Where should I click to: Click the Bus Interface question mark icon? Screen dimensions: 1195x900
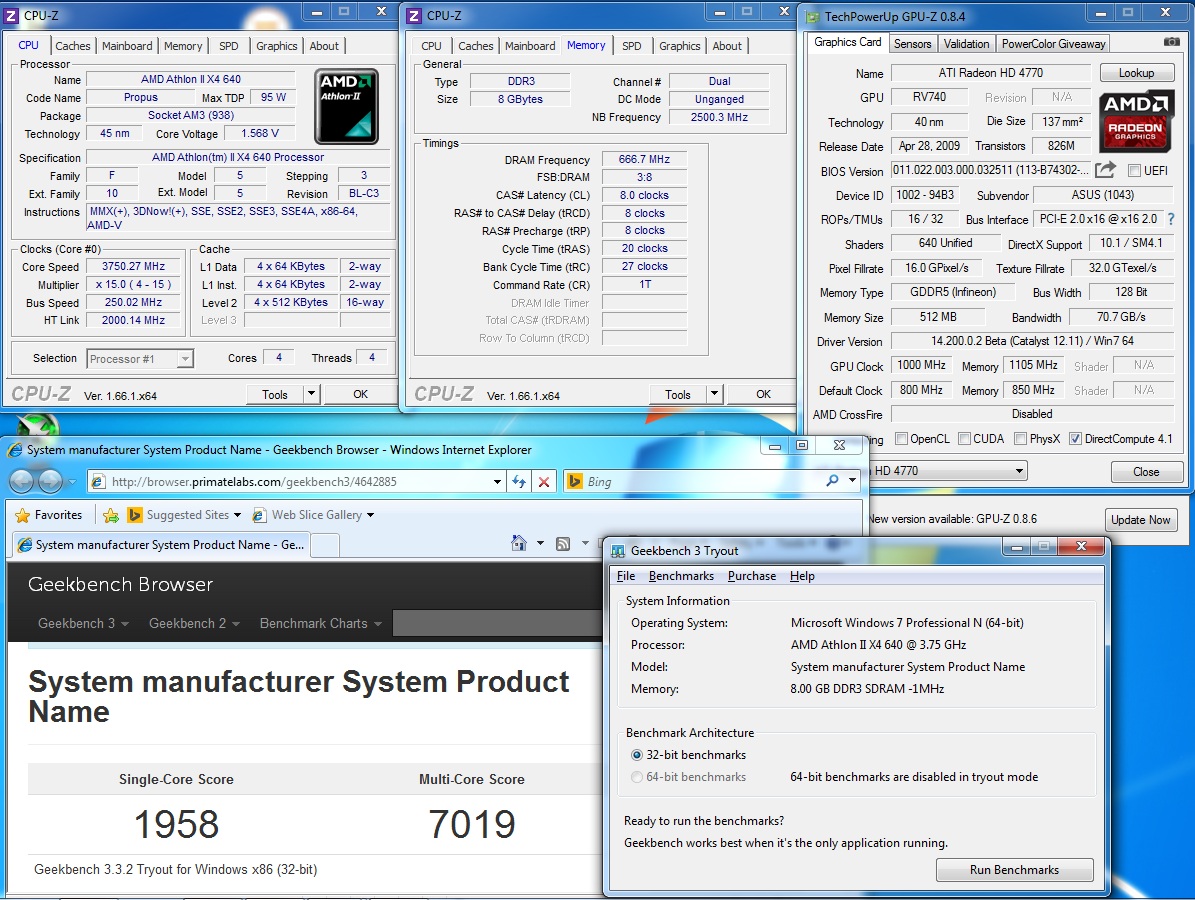click(x=1171, y=219)
